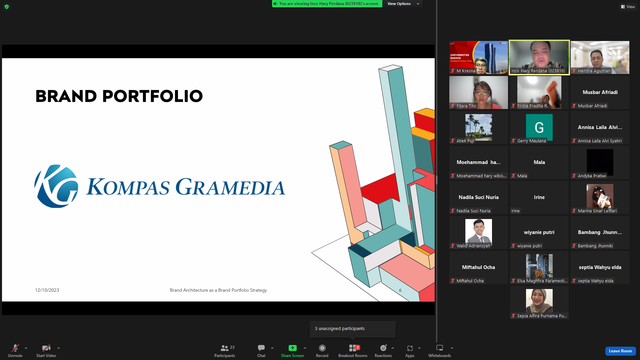
Task: Click the muted mic icon on Gerry Maulana
Action: (513, 141)
